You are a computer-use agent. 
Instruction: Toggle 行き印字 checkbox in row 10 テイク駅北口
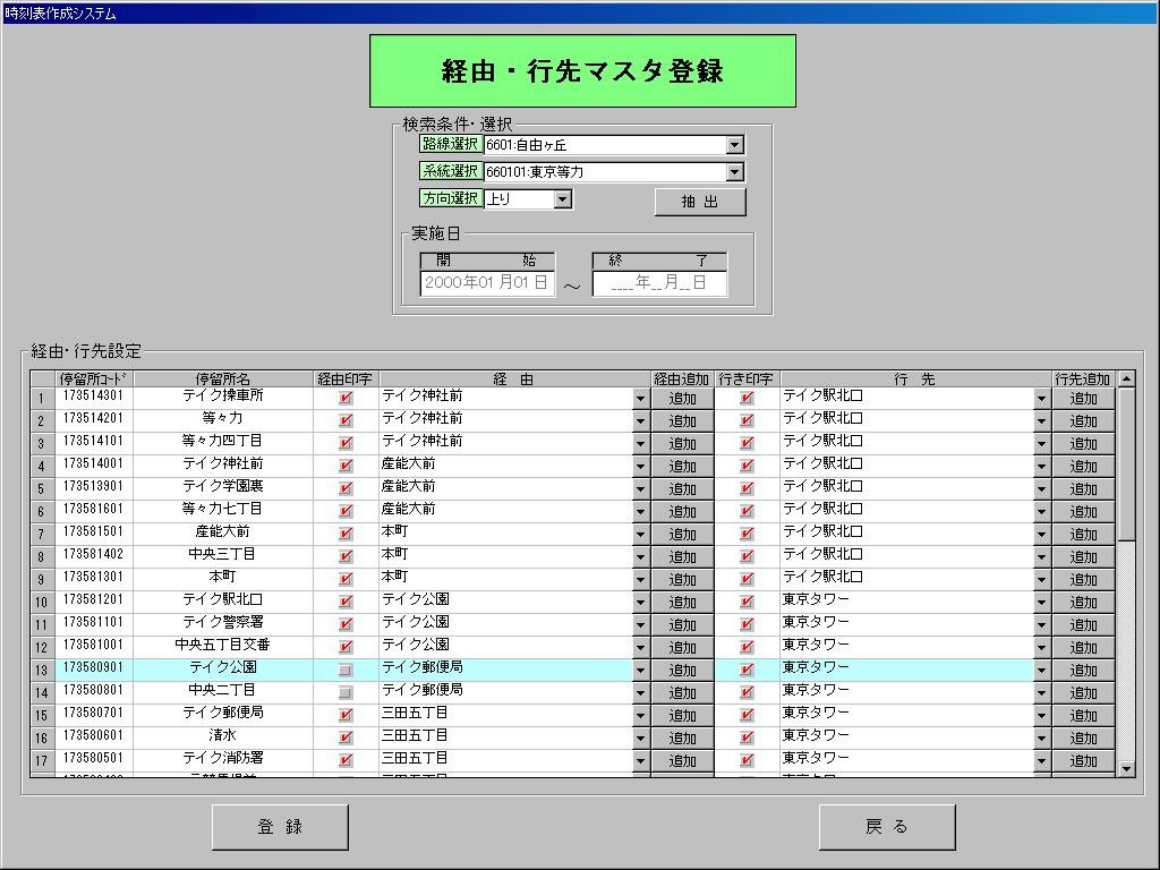[746, 602]
